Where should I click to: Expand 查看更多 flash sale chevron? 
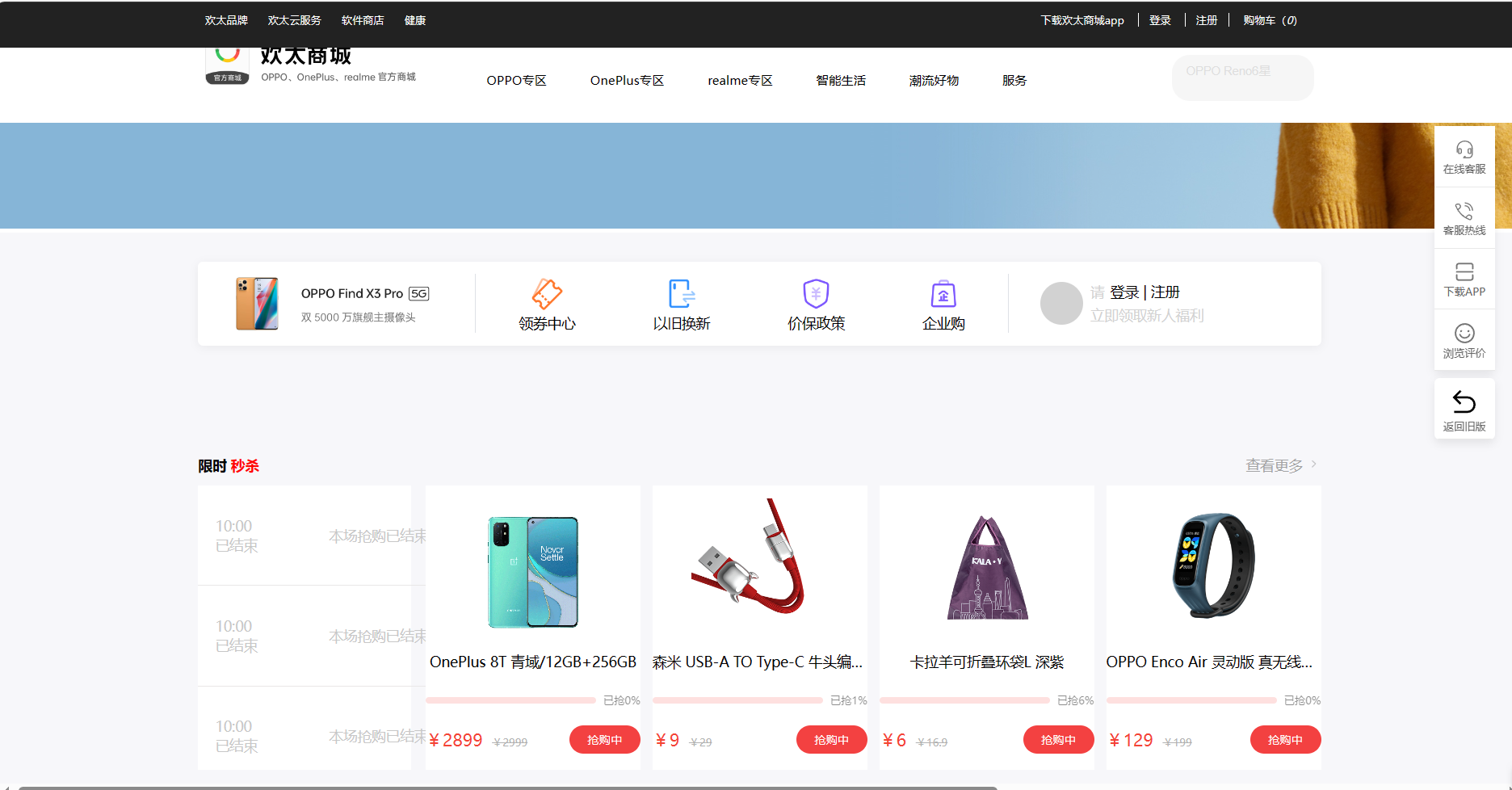click(1314, 464)
